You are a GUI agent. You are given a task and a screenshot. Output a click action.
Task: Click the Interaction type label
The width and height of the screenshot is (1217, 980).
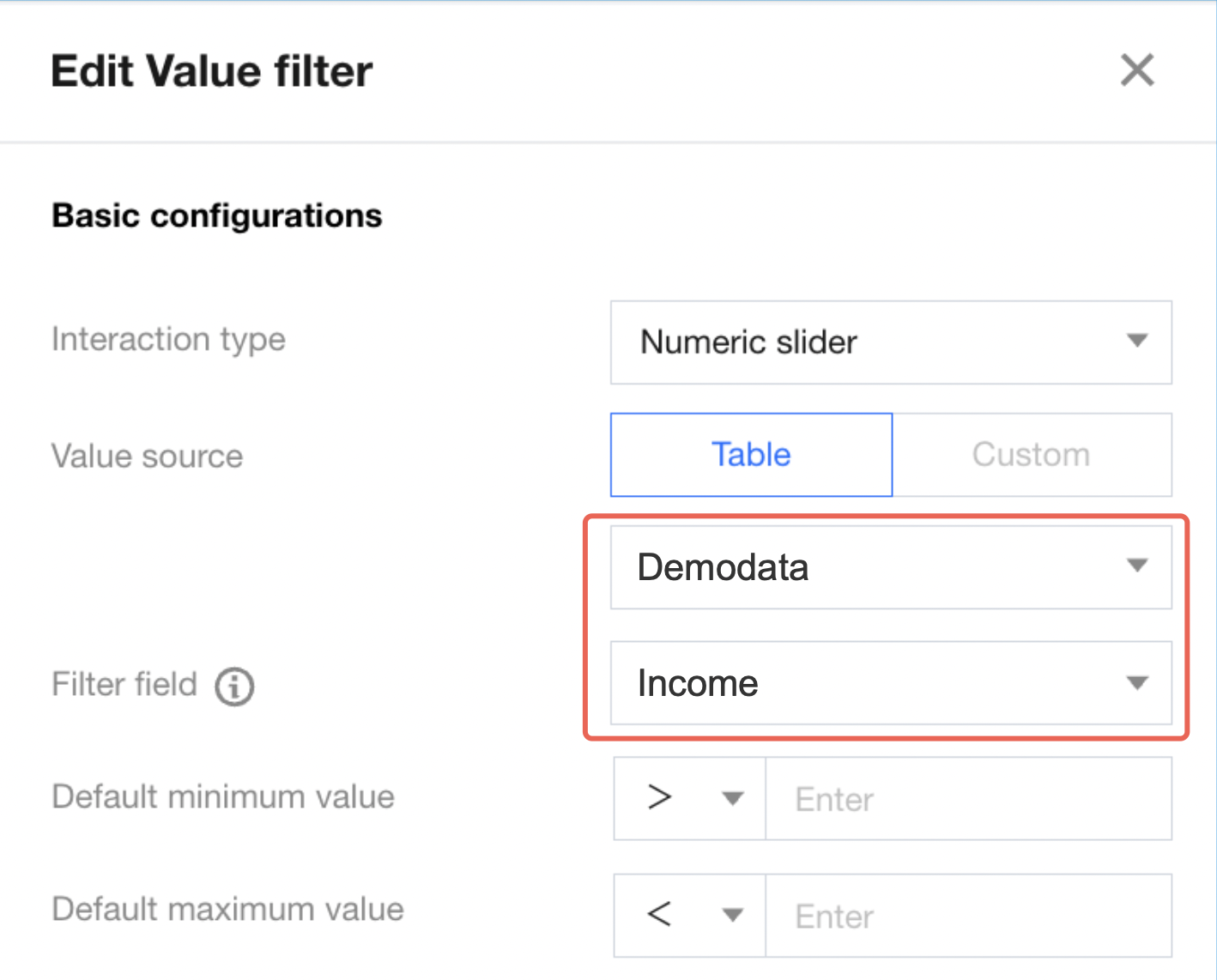tap(168, 340)
